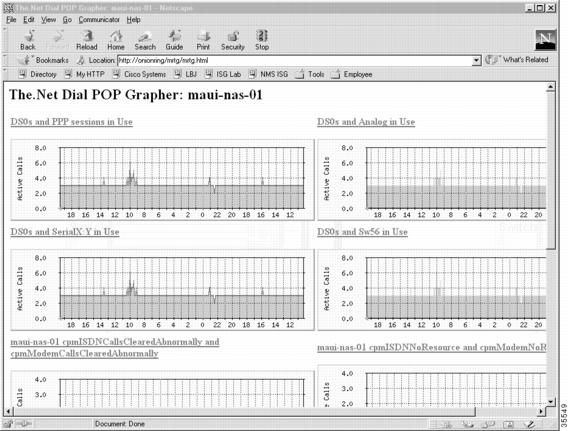Expand the Location URL dropdown arrow
This screenshot has width=568, height=431.
pos(476,60)
